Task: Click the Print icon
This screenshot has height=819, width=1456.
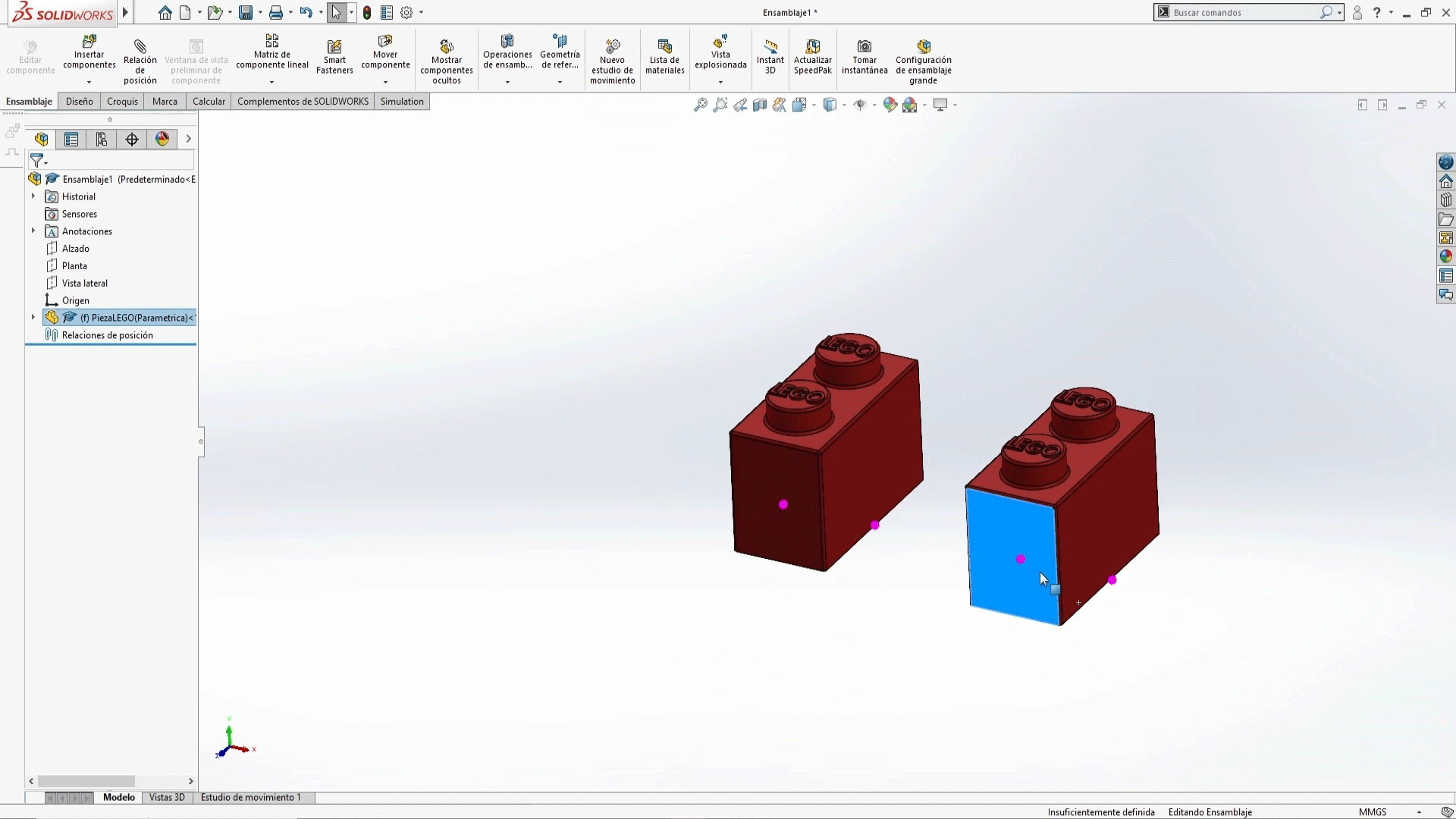Action: 276,12
